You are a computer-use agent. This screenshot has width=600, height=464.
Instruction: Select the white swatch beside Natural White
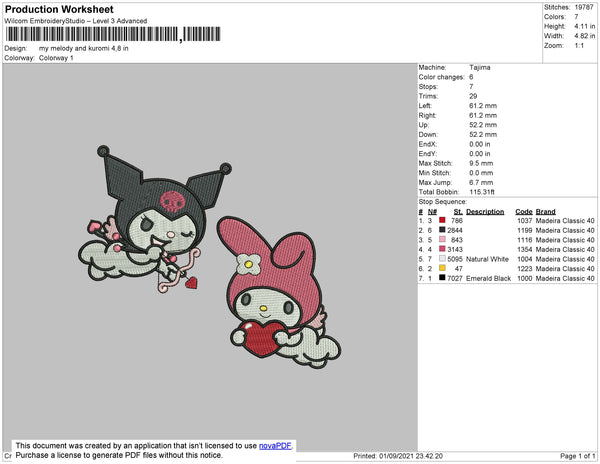442,259
